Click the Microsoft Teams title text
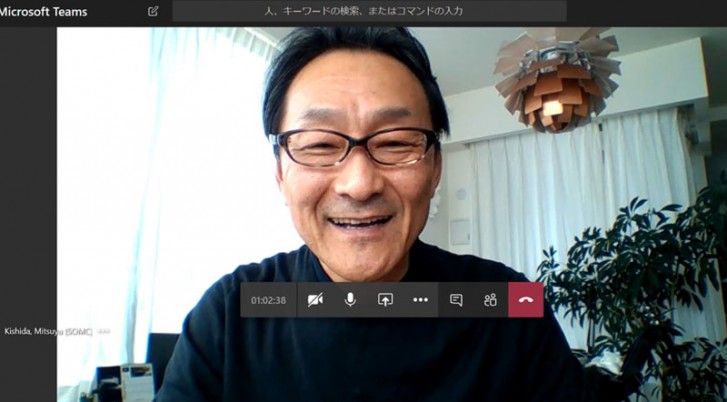 click(x=44, y=12)
